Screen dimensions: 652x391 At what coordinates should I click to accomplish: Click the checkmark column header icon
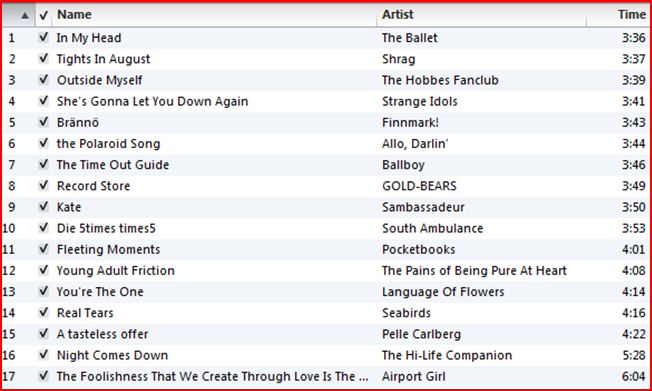point(44,15)
